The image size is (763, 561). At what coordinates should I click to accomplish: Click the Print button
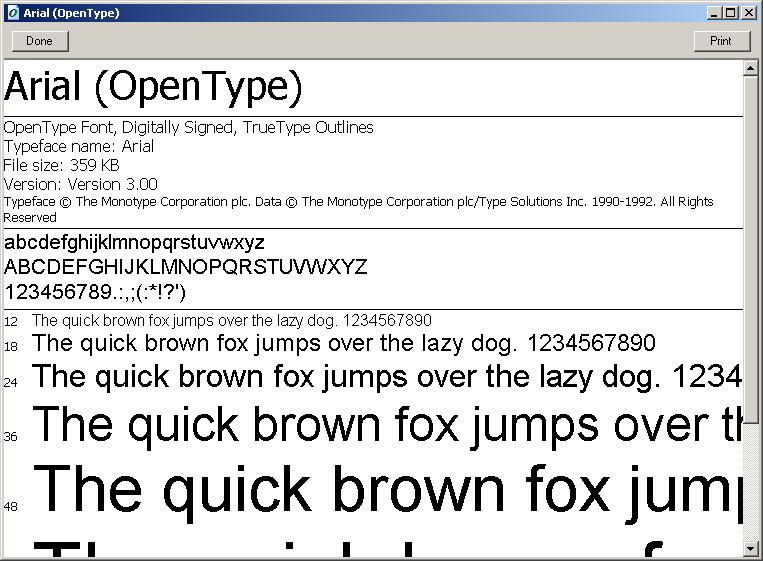click(x=722, y=41)
